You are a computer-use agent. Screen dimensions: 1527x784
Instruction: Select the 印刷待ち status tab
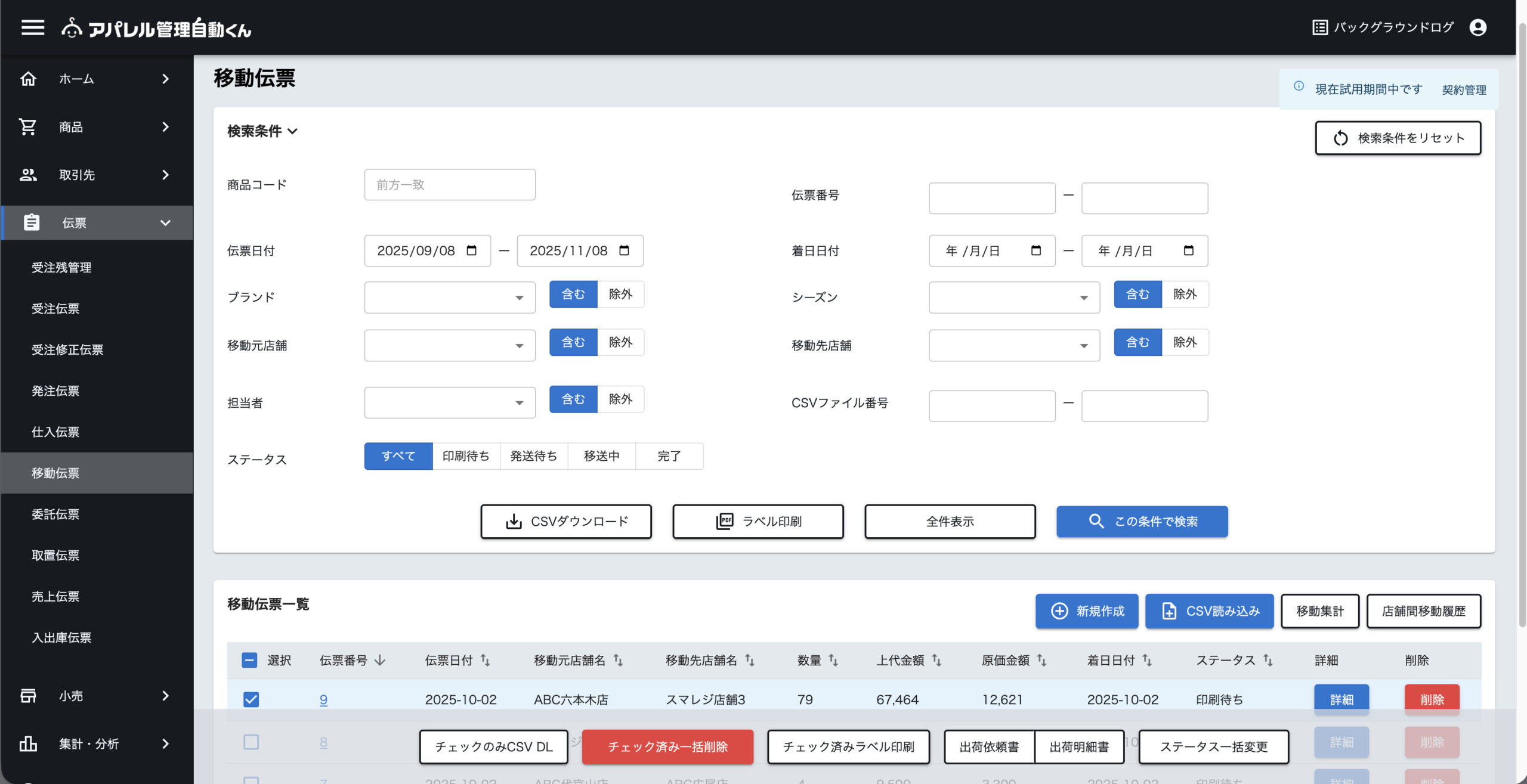(466, 456)
